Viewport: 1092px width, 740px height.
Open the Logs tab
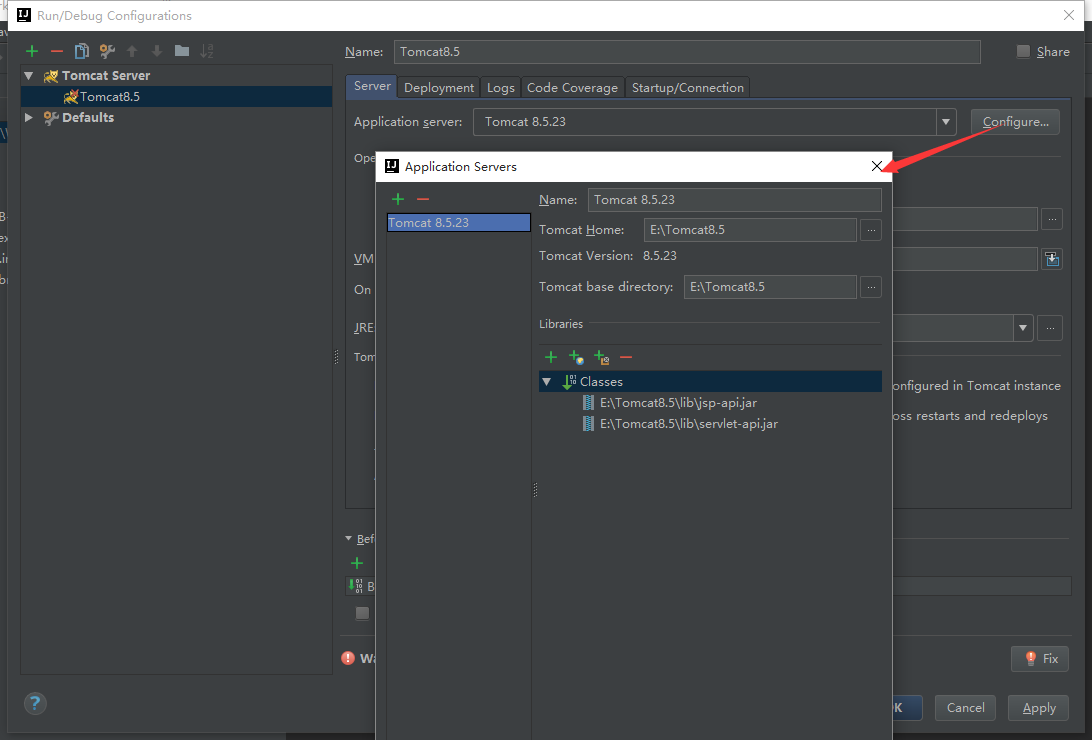501,88
